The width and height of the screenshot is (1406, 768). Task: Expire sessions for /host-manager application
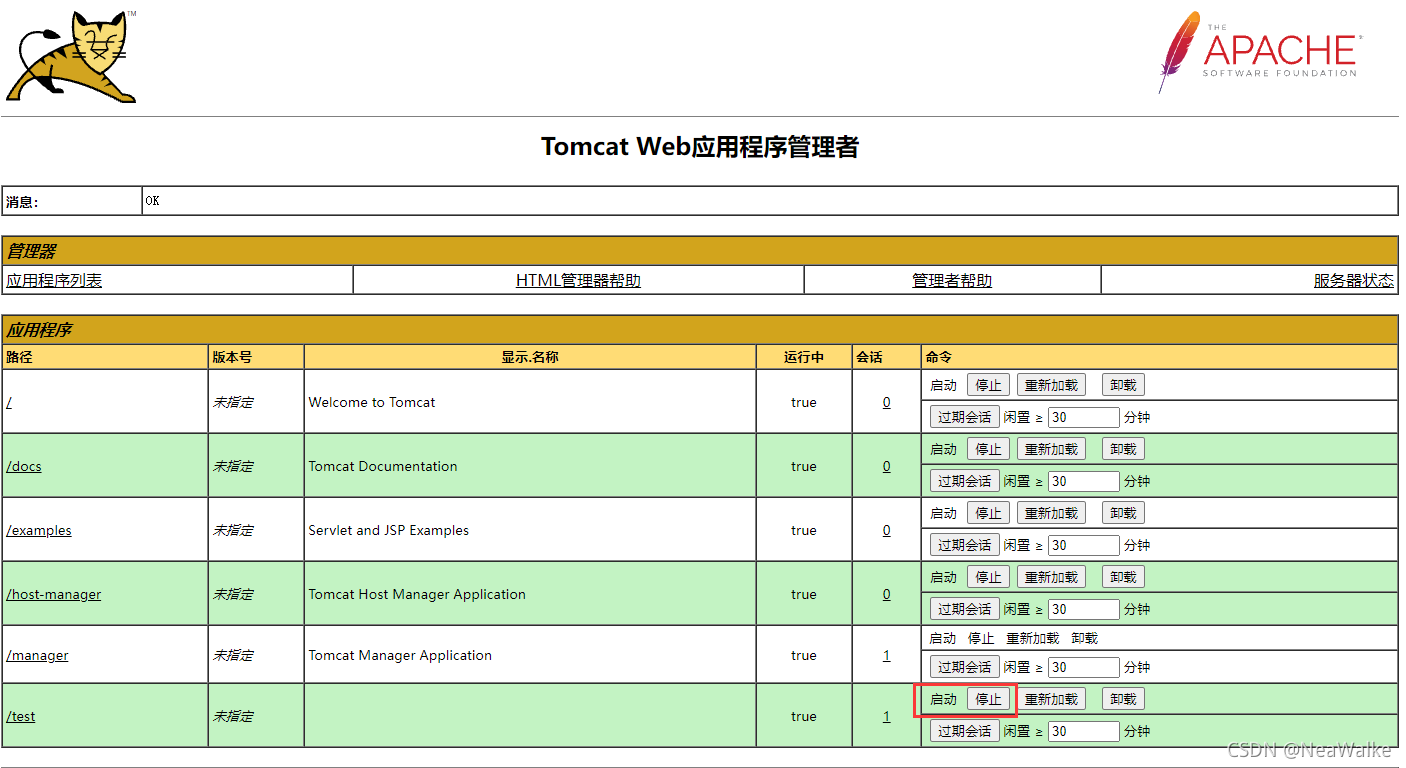click(x=964, y=609)
